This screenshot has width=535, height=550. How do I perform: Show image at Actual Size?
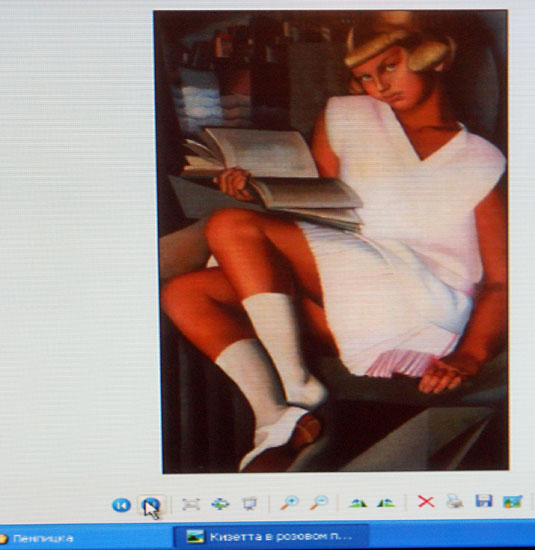tap(220, 504)
